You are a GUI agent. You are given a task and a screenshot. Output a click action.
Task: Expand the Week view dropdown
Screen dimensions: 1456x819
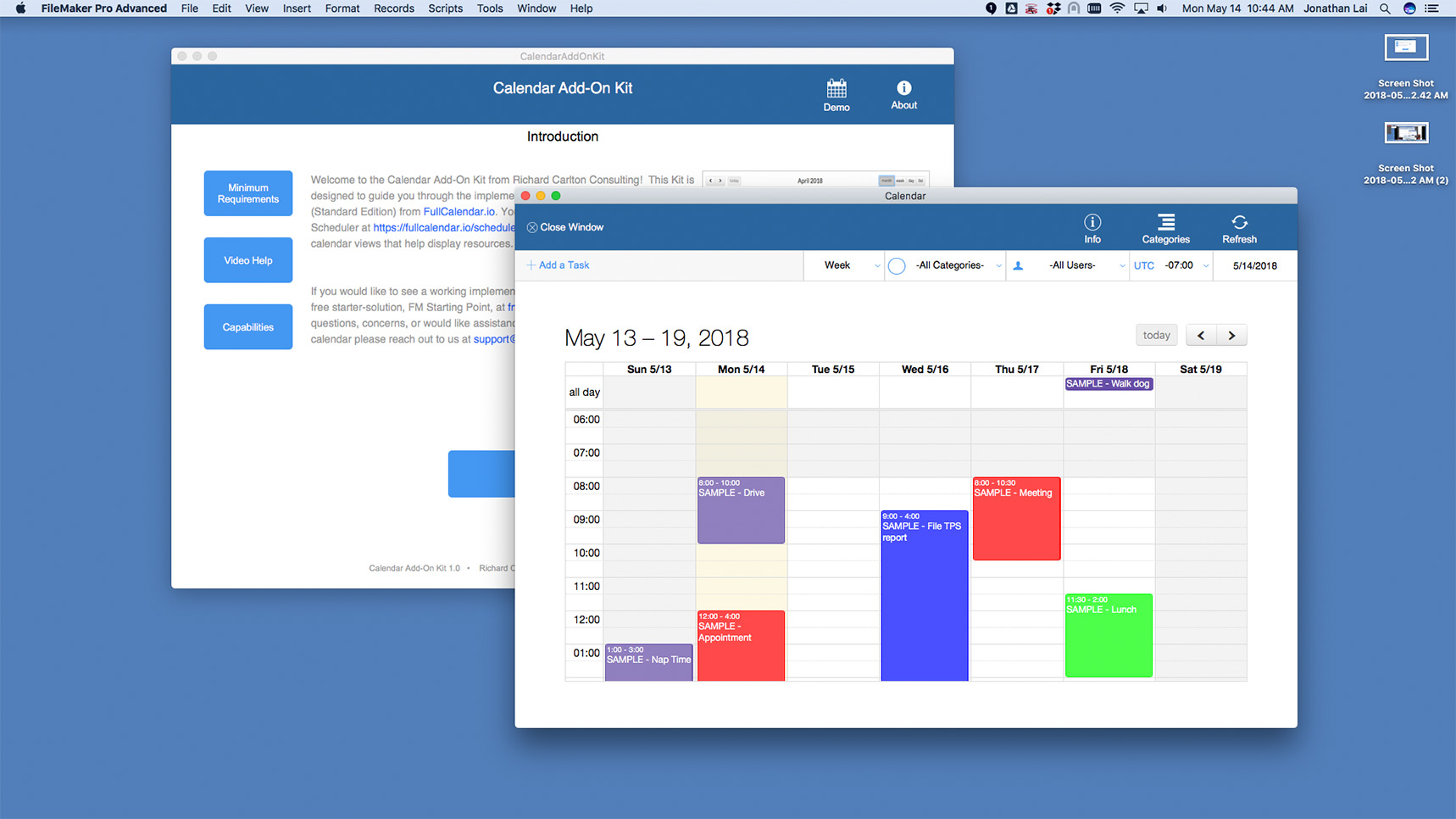coord(851,266)
